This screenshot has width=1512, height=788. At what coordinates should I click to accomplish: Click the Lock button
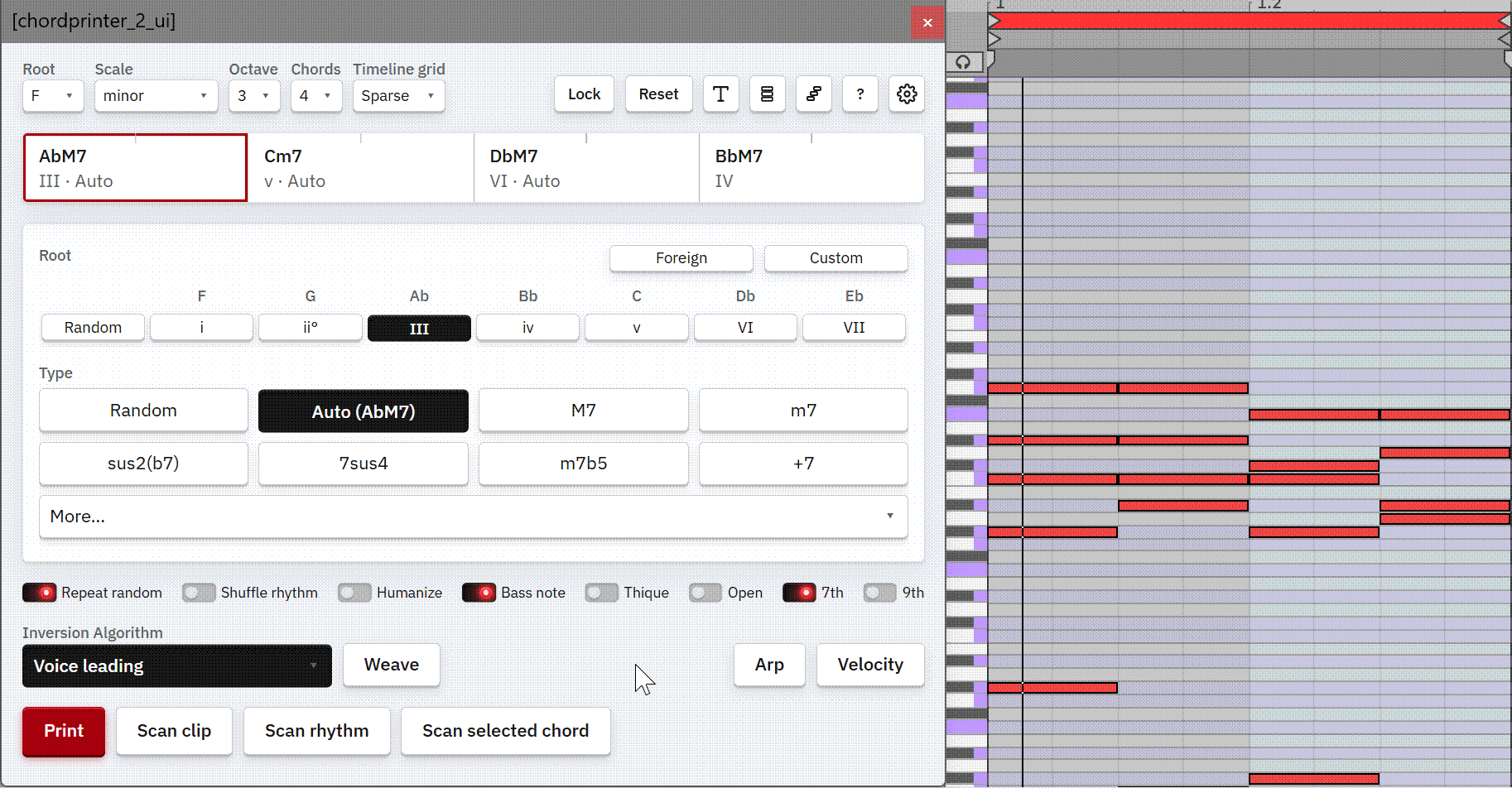tap(584, 94)
